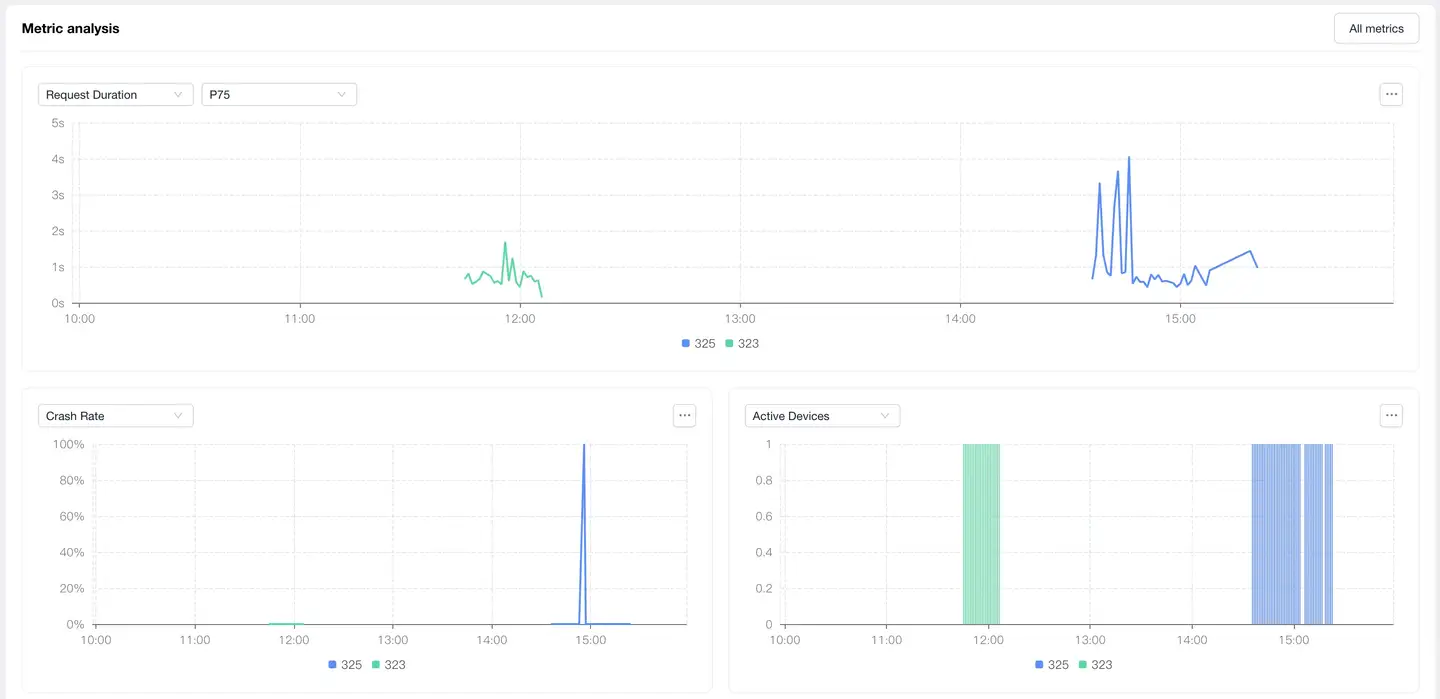This screenshot has height=699, width=1440.
Task: Click green 323 swatch in Crash Rate legend
Action: (x=376, y=665)
